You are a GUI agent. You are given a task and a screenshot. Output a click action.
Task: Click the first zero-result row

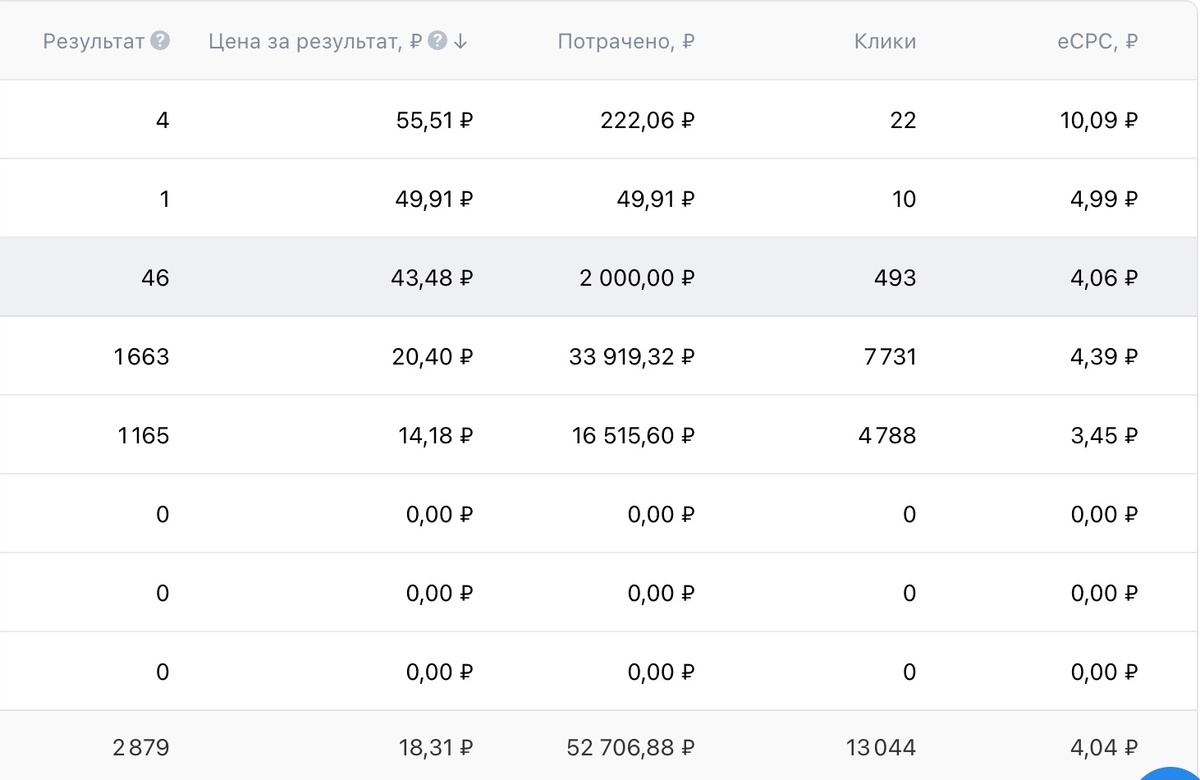[x=600, y=513]
